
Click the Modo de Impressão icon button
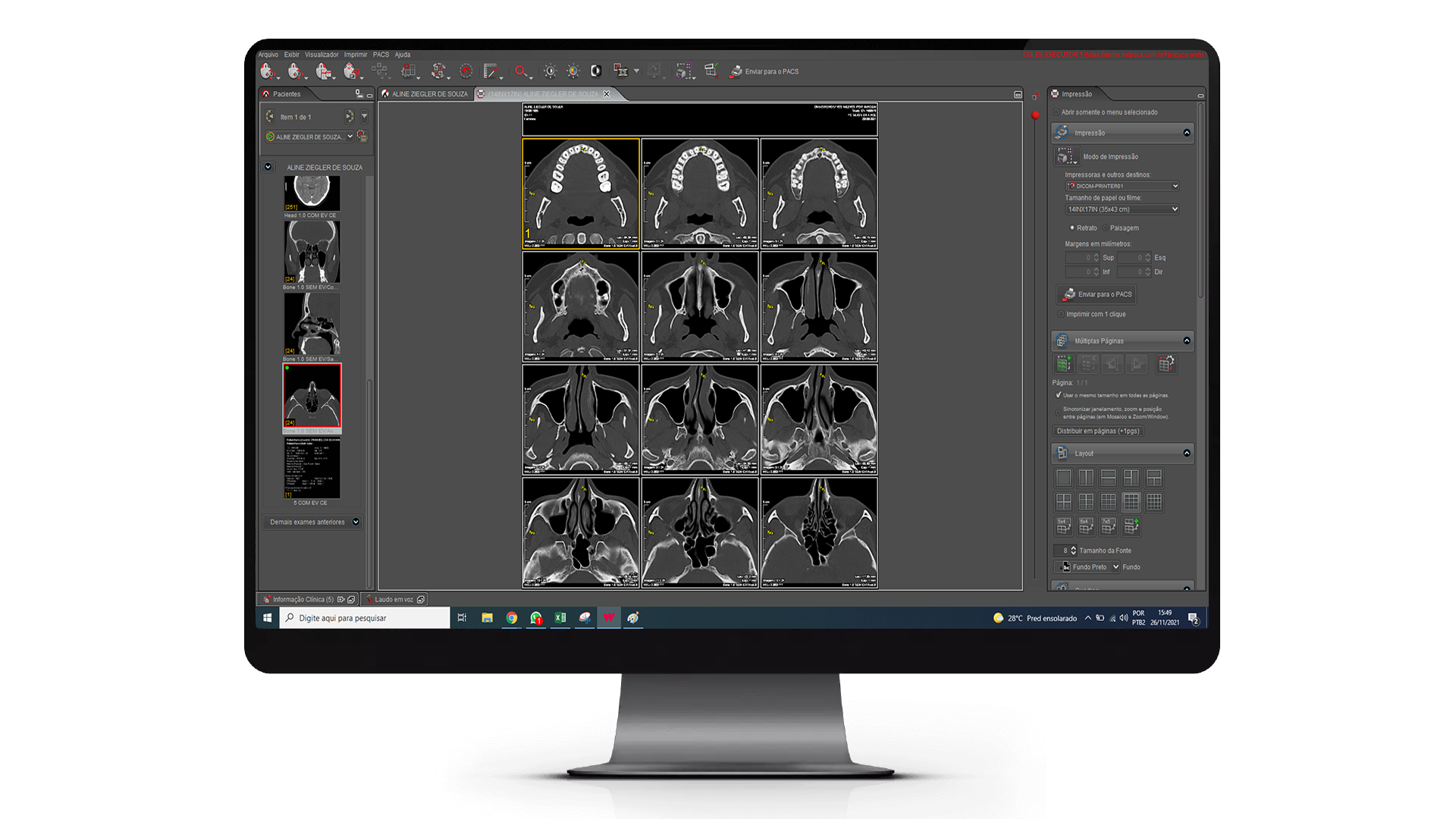coord(1066,156)
